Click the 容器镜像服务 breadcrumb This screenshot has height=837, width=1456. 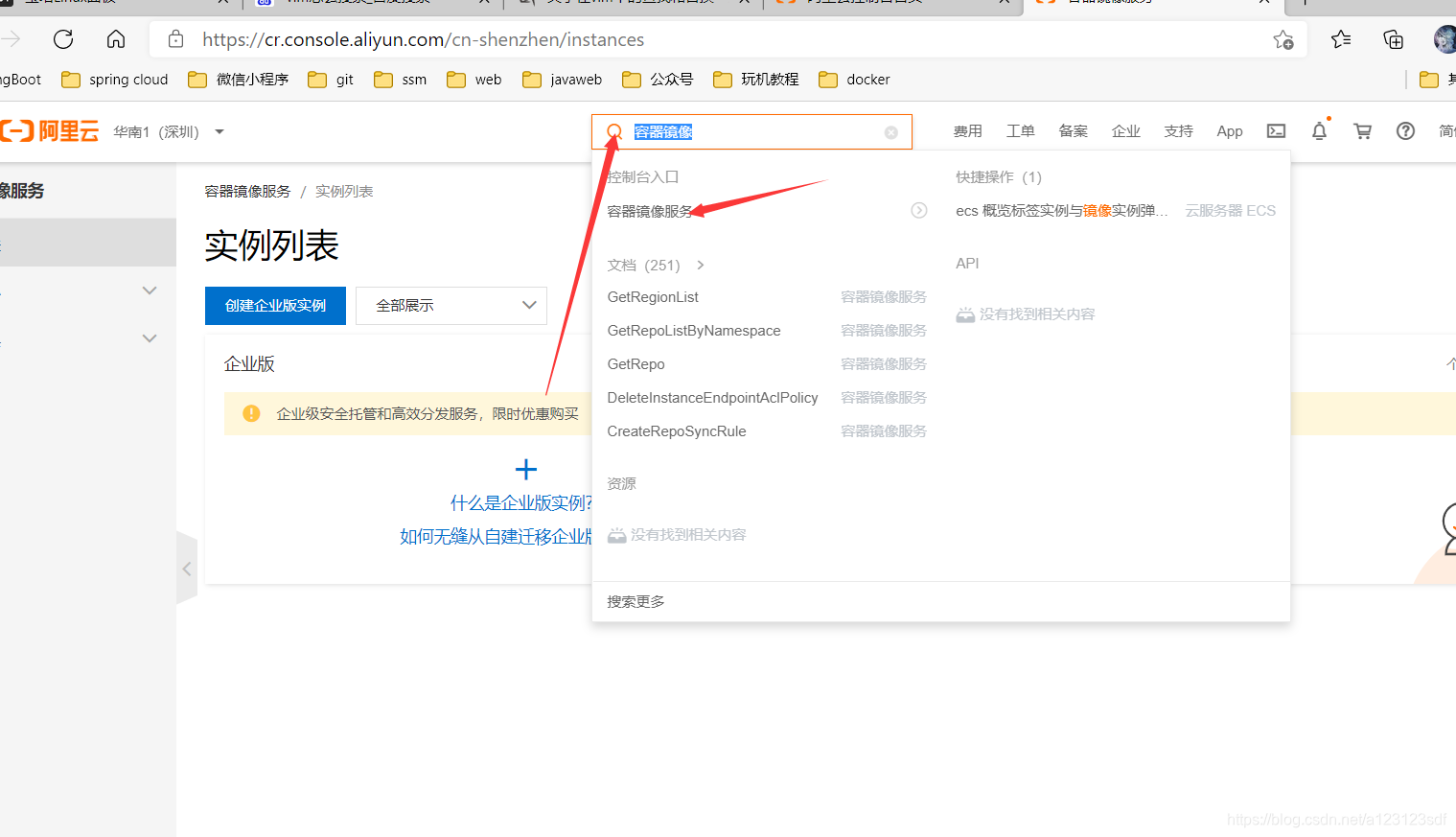(247, 192)
